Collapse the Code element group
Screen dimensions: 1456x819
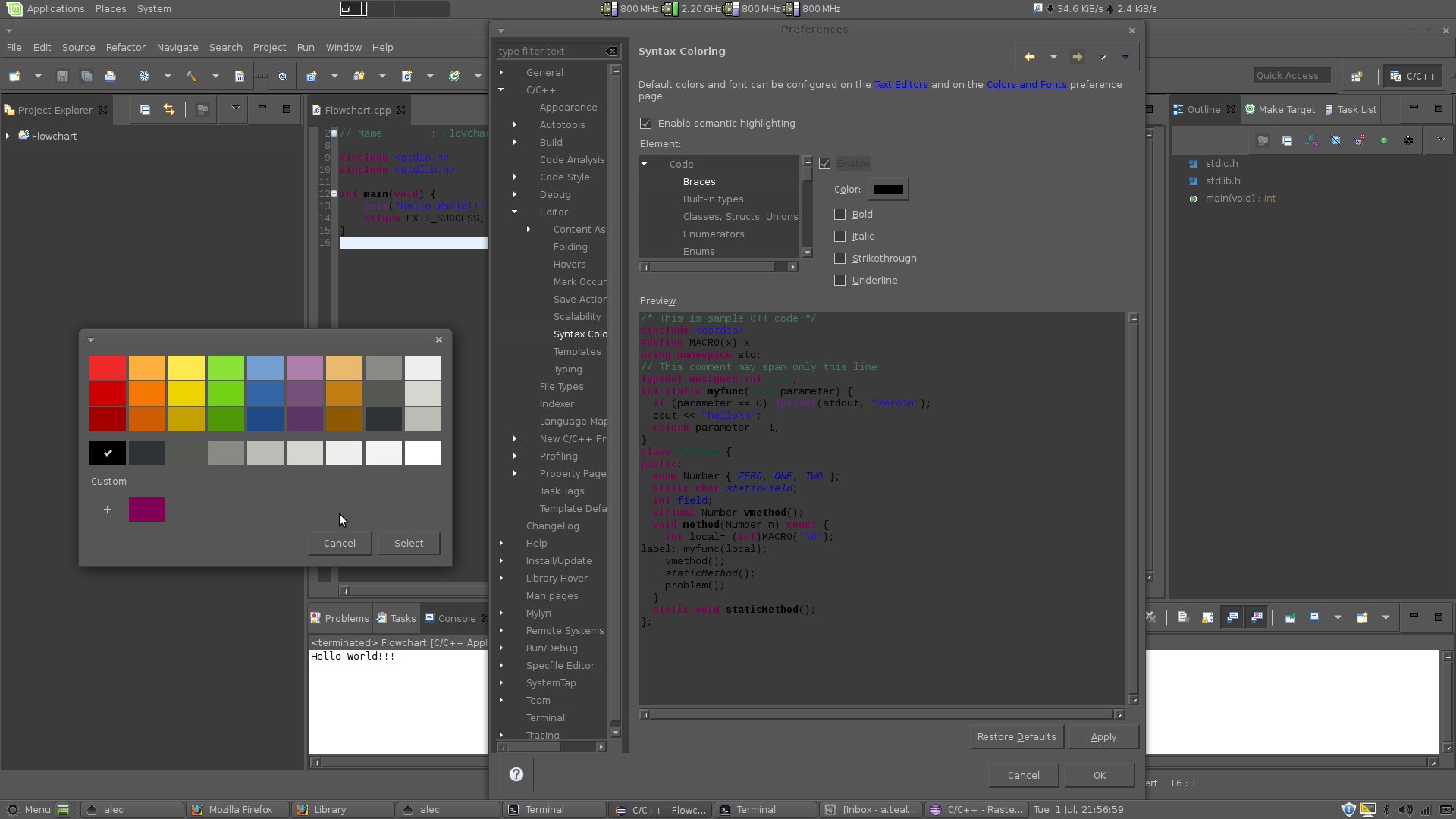(645, 164)
